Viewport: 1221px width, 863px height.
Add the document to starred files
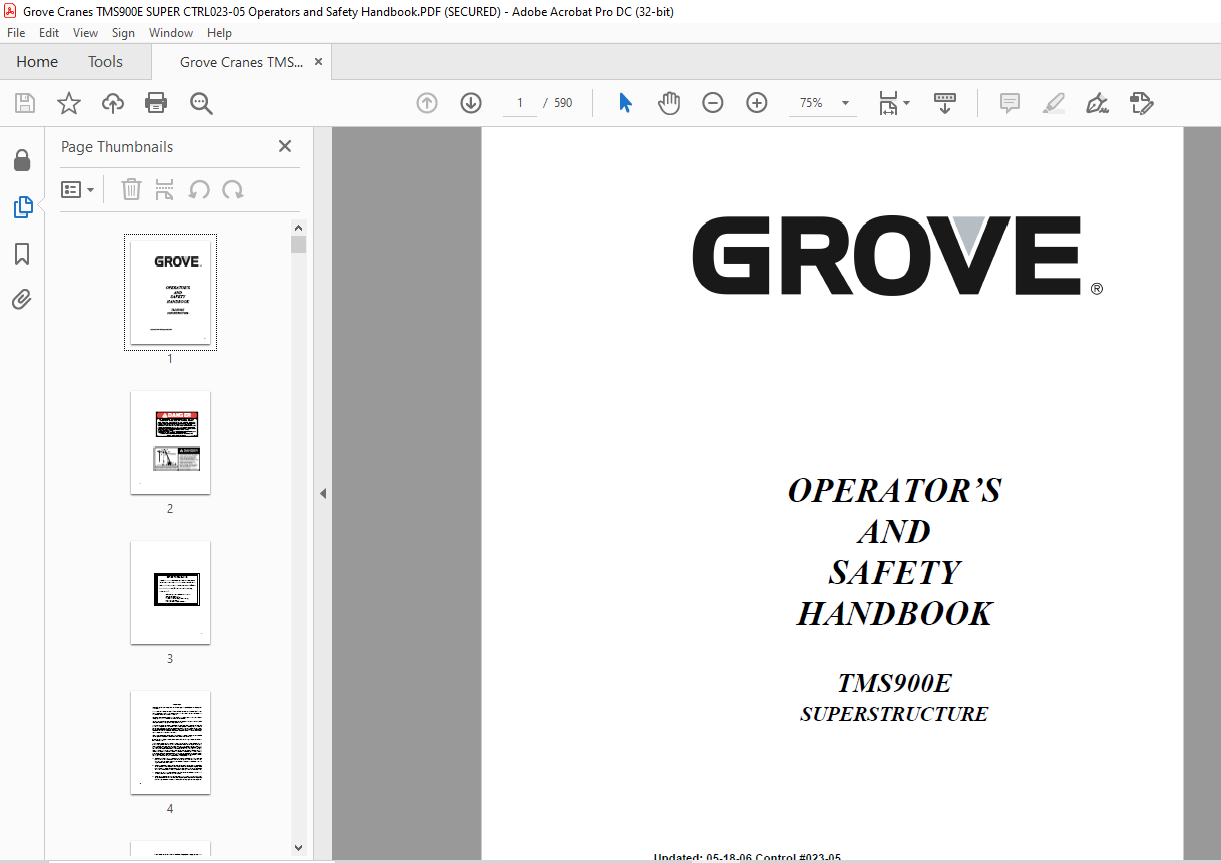(69, 103)
